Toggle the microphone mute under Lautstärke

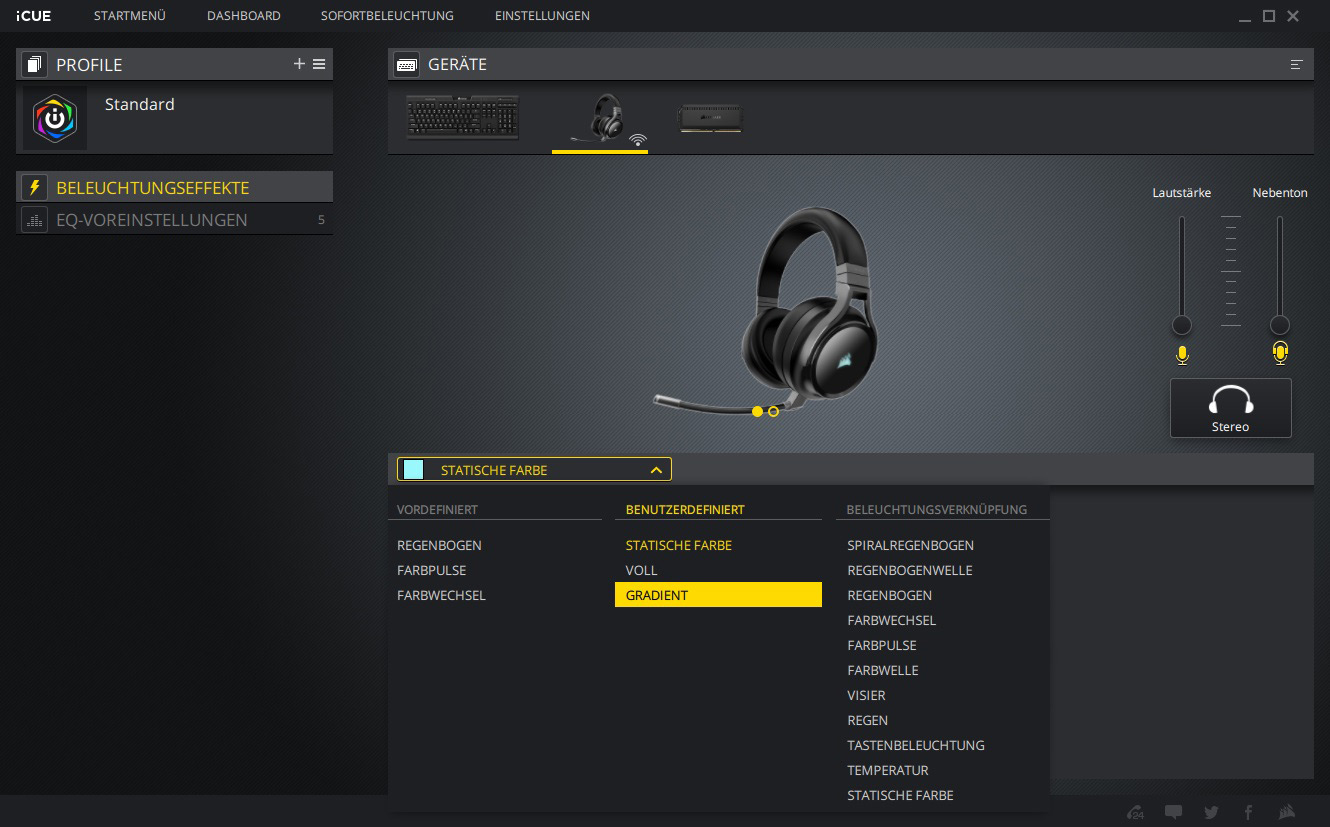(x=1182, y=354)
